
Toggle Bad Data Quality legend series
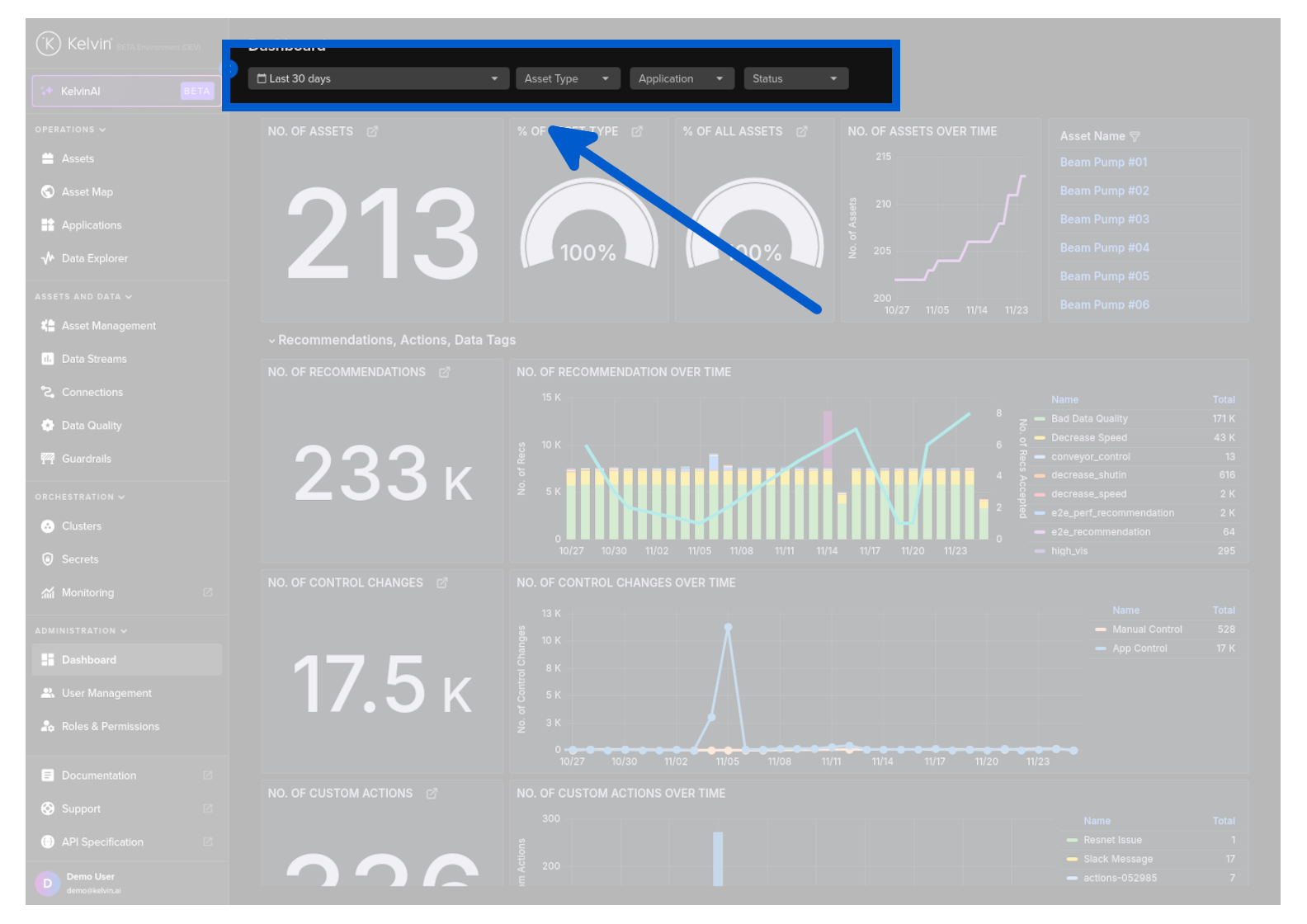click(x=1088, y=419)
